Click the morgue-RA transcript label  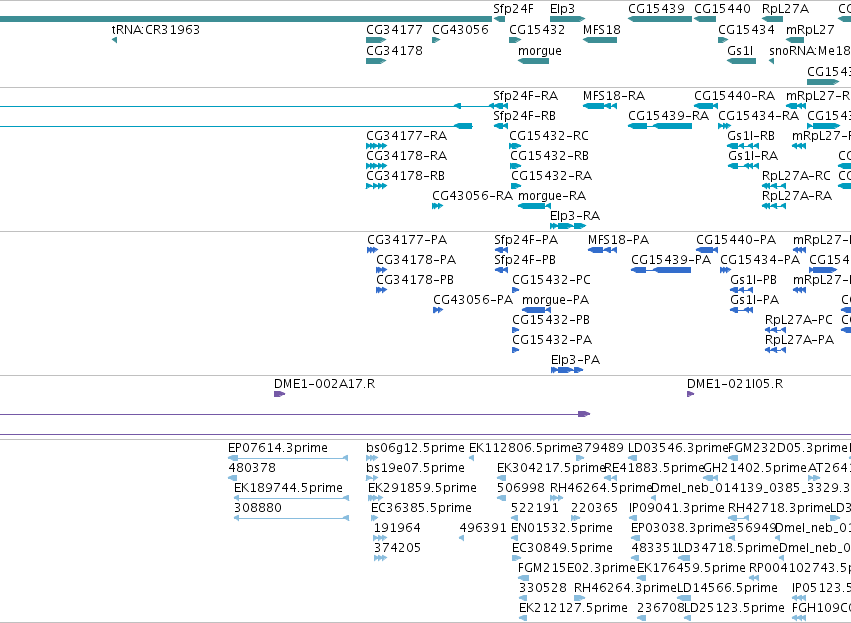pos(552,196)
